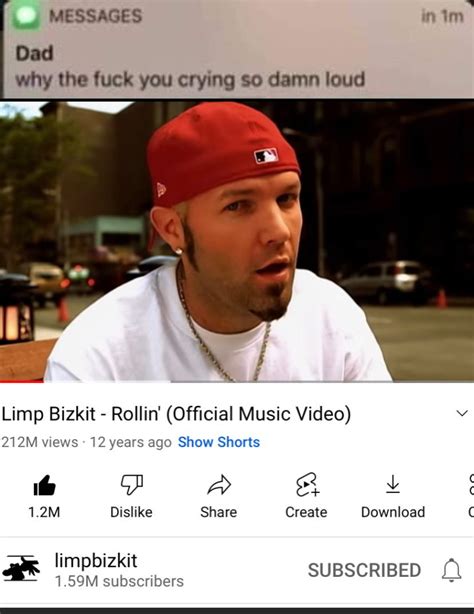Seek using the red video progress bar
Viewport: 474px width, 614px height.
coord(237,381)
